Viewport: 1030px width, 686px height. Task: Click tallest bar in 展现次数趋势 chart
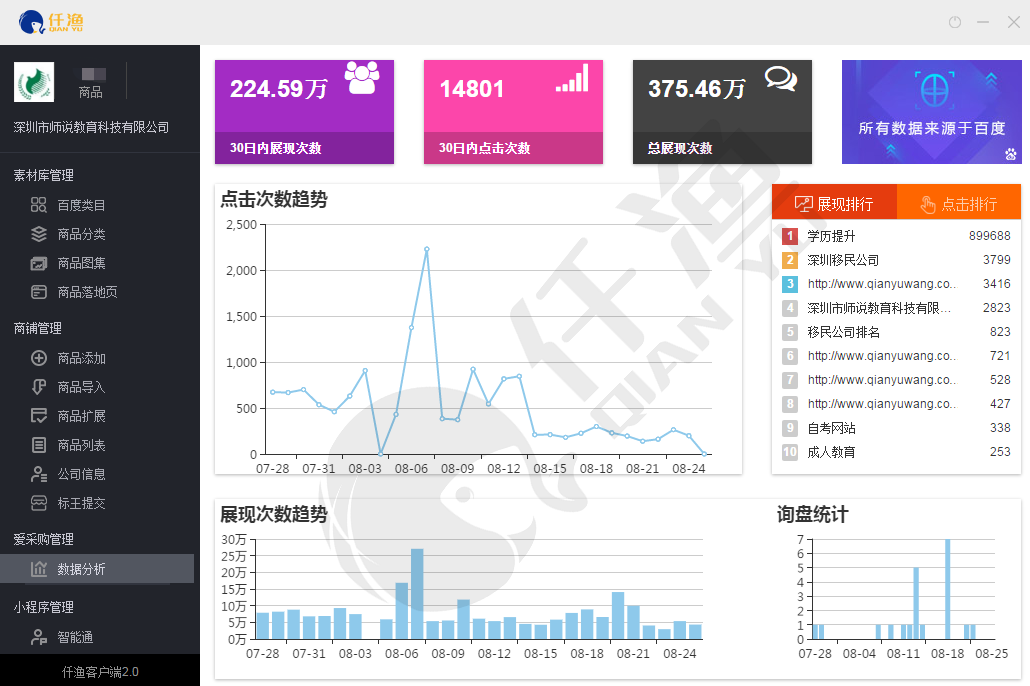pos(417,593)
